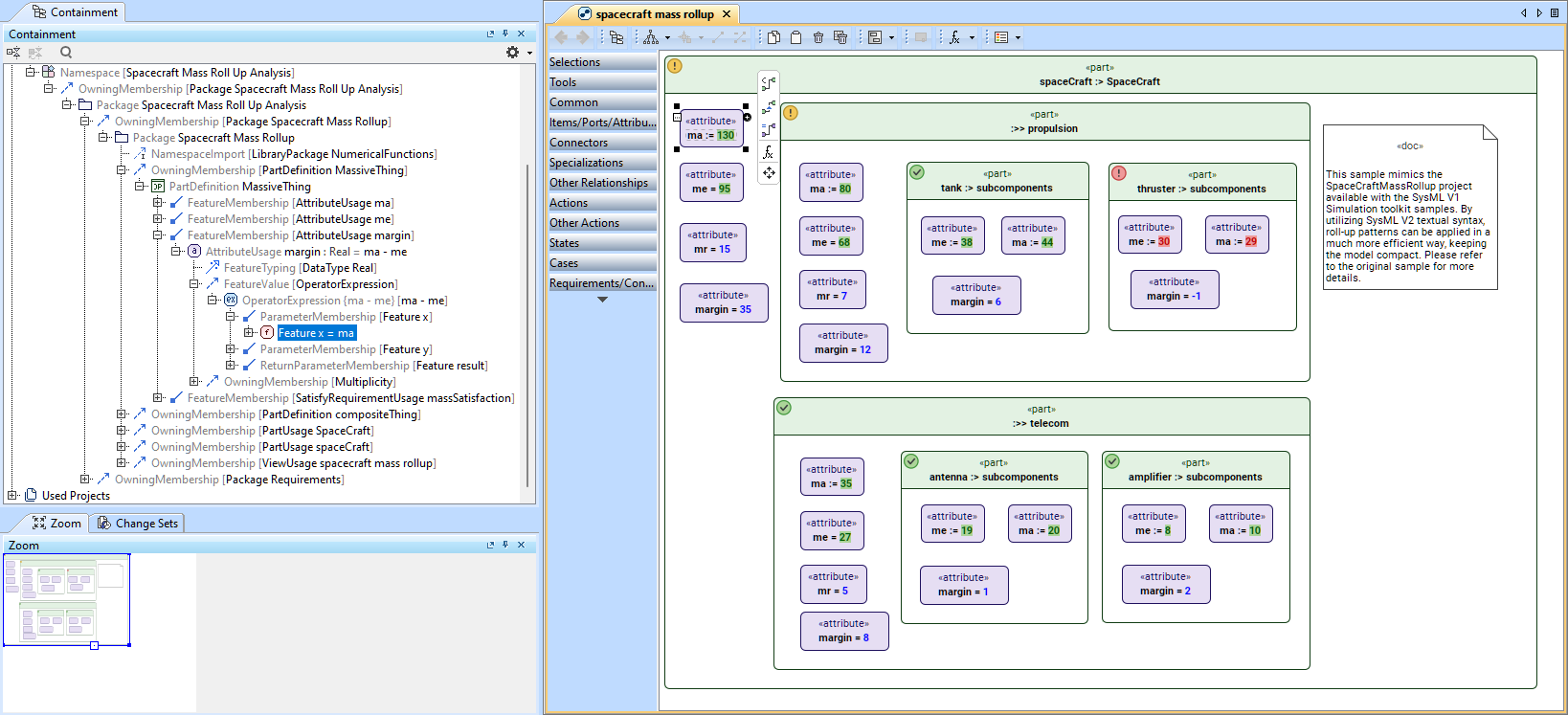Click the move arrows icon beside selected attribute
The image size is (1568, 715).
[769, 173]
